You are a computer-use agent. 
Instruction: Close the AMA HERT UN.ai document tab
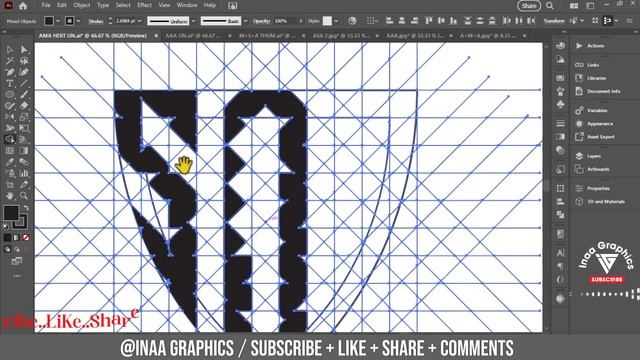(156, 36)
